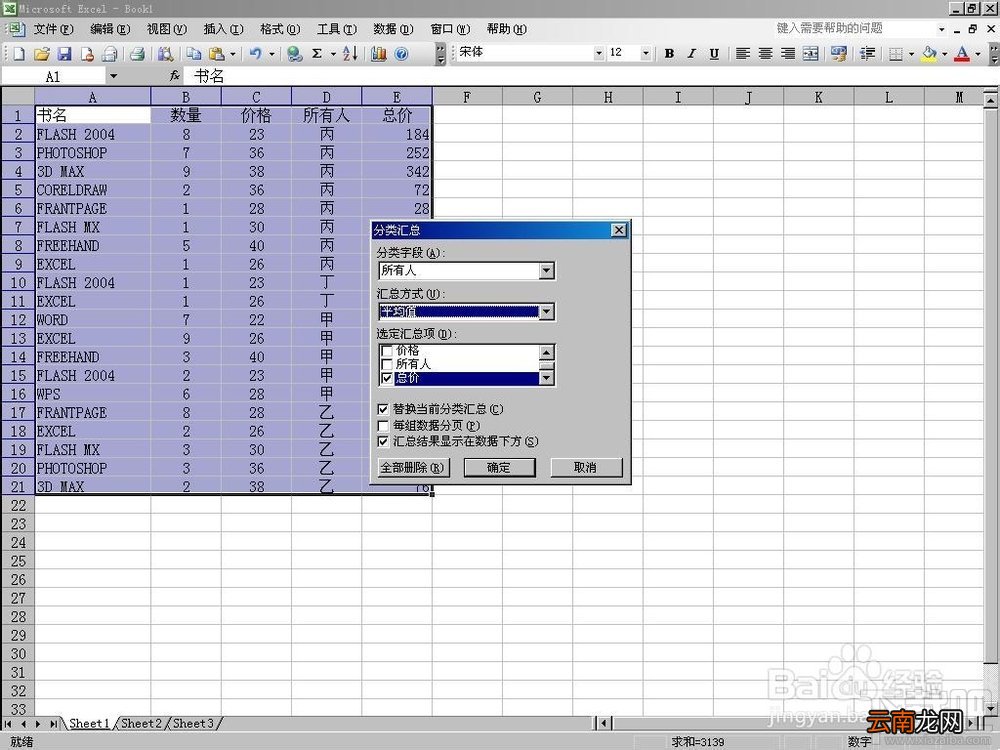1000x750 pixels.
Task: Open the Borders dropdown arrow
Action: coord(911,54)
